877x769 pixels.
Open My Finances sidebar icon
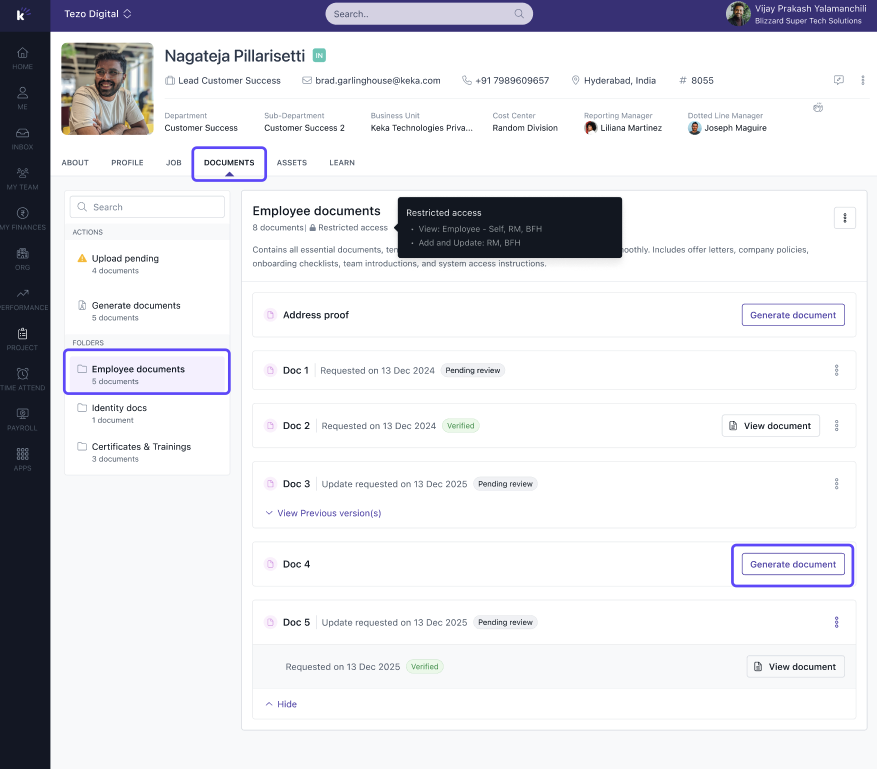22,218
